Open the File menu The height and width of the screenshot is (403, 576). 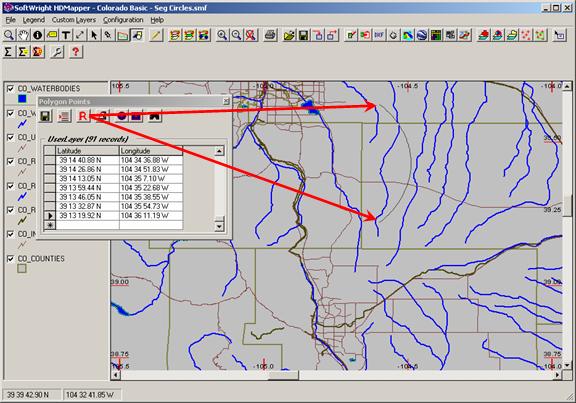coord(11,20)
